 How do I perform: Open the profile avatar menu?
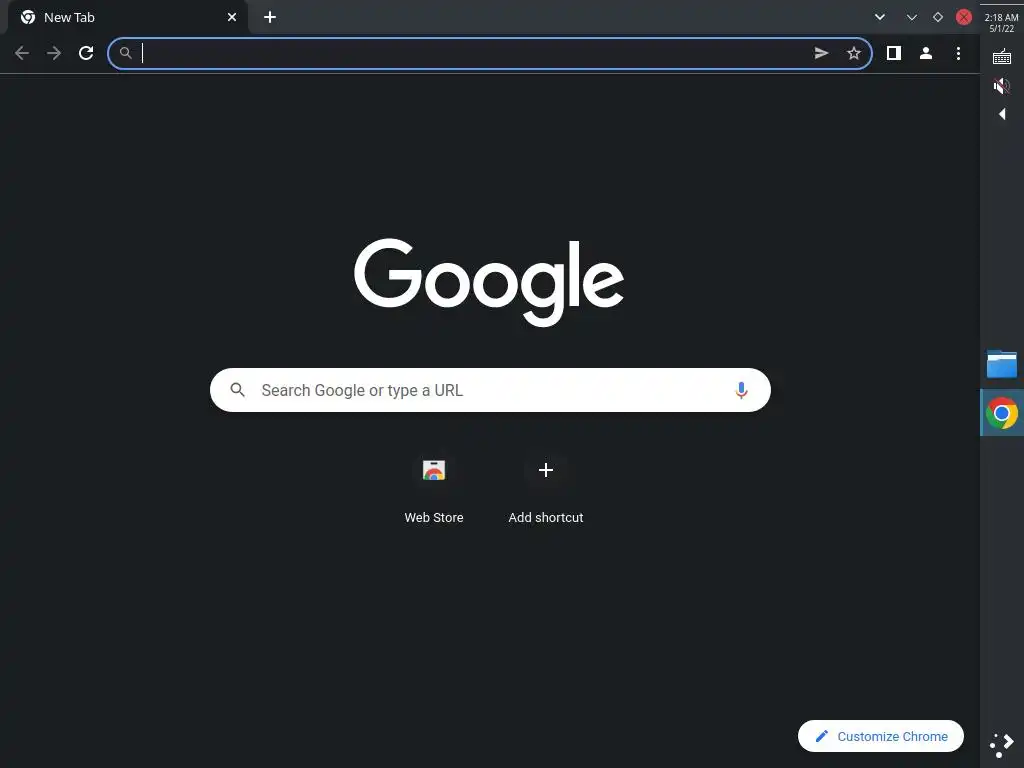point(925,53)
